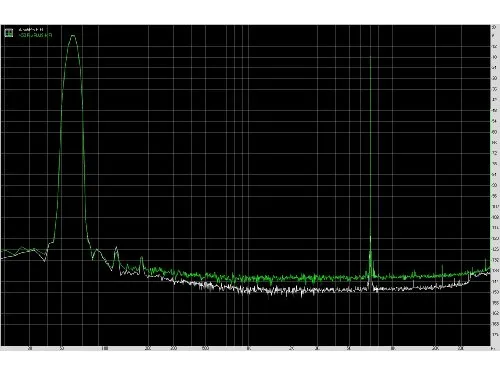
Task: Click the 500 label on the frequency axis
Action: pyautogui.click(x=205, y=349)
